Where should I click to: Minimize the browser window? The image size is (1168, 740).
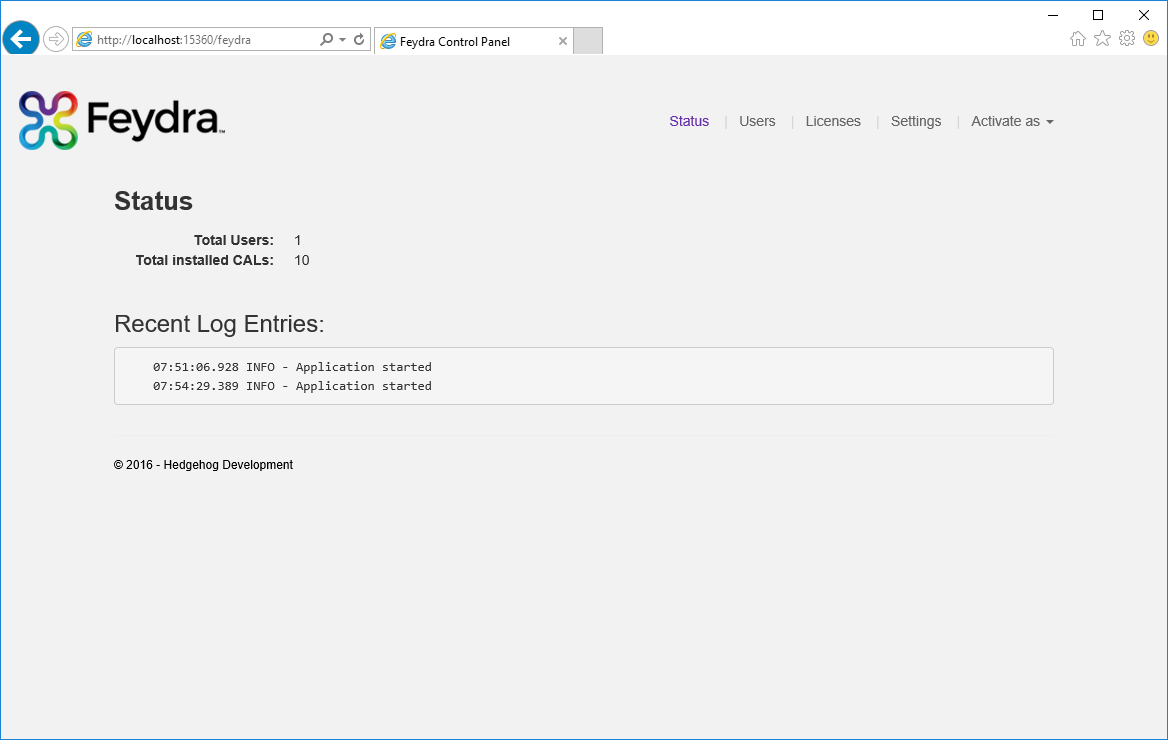(x=1053, y=15)
